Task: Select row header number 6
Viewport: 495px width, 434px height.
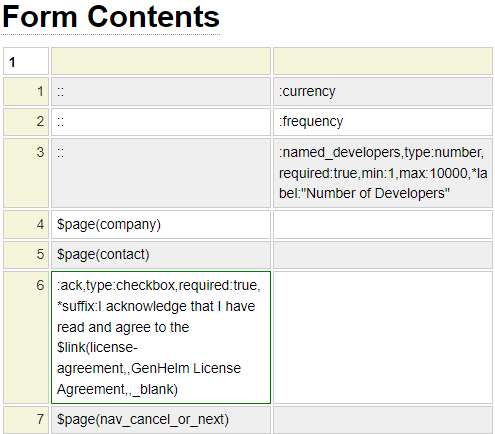Action: 26,337
